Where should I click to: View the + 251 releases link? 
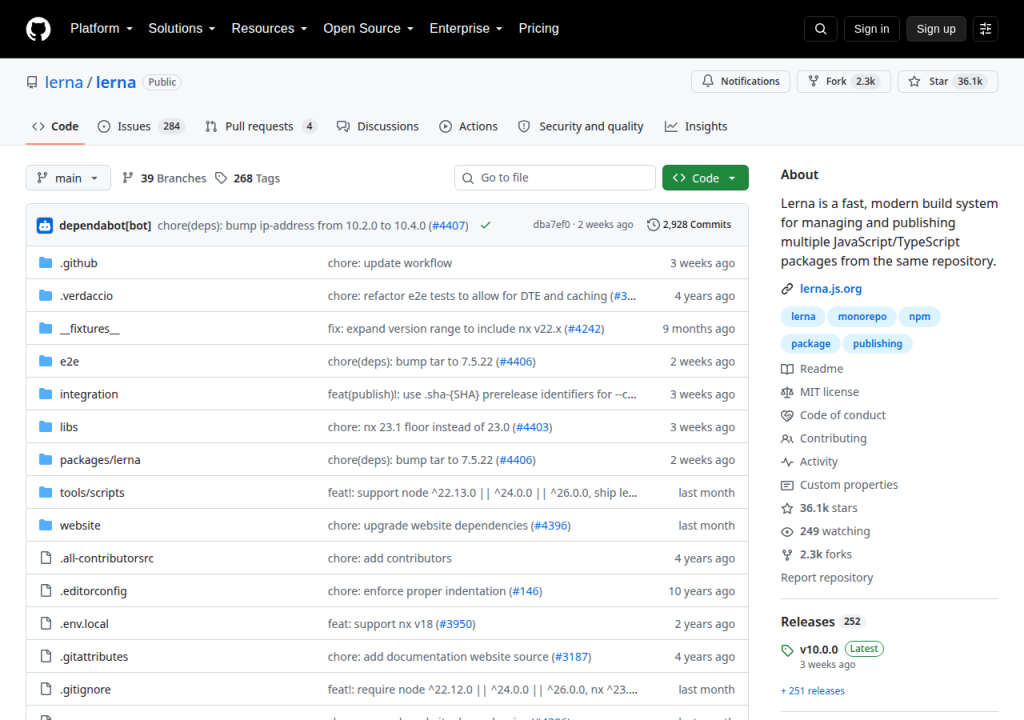(812, 691)
